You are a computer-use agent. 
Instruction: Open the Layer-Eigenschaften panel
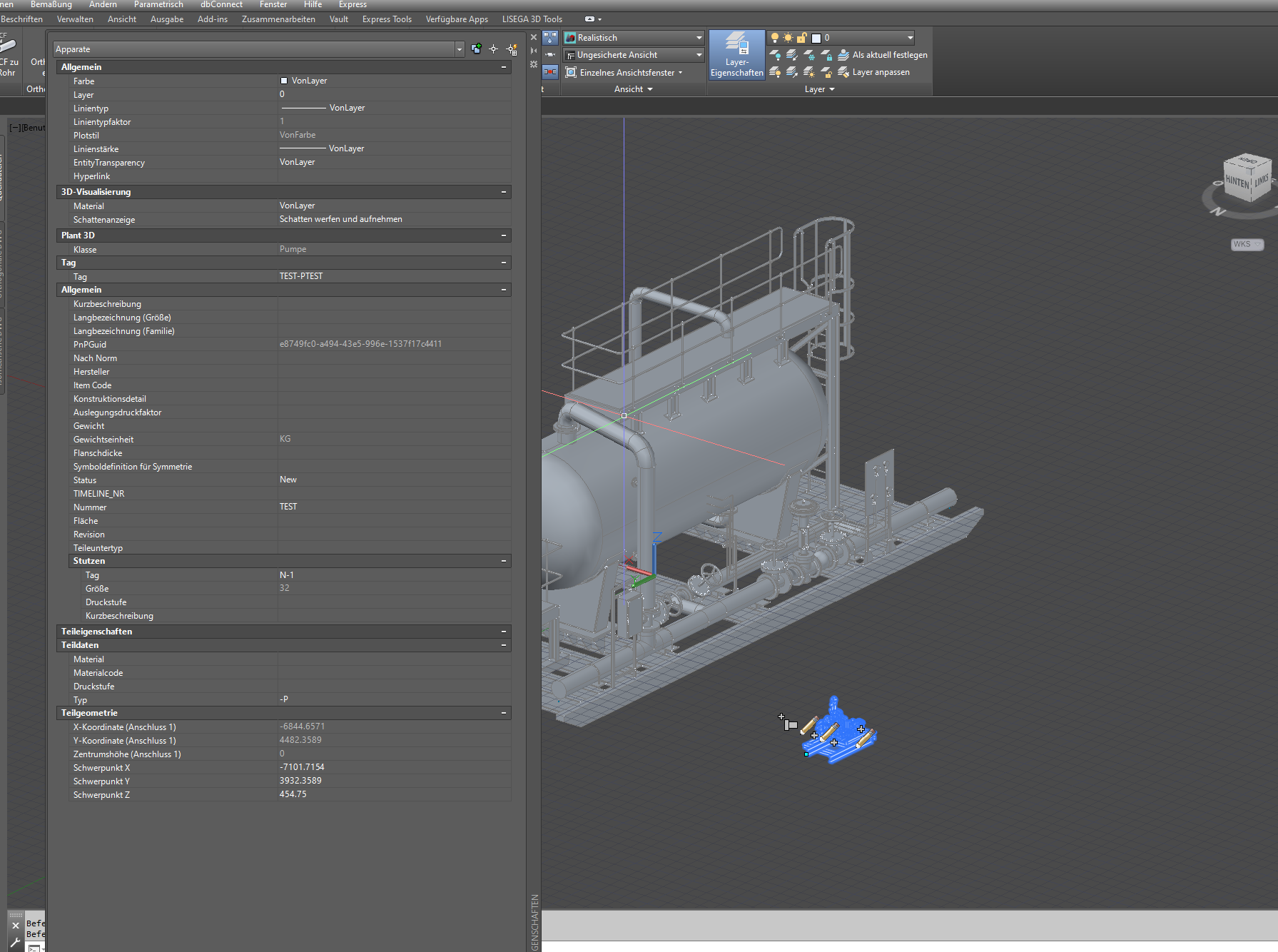tap(736, 55)
